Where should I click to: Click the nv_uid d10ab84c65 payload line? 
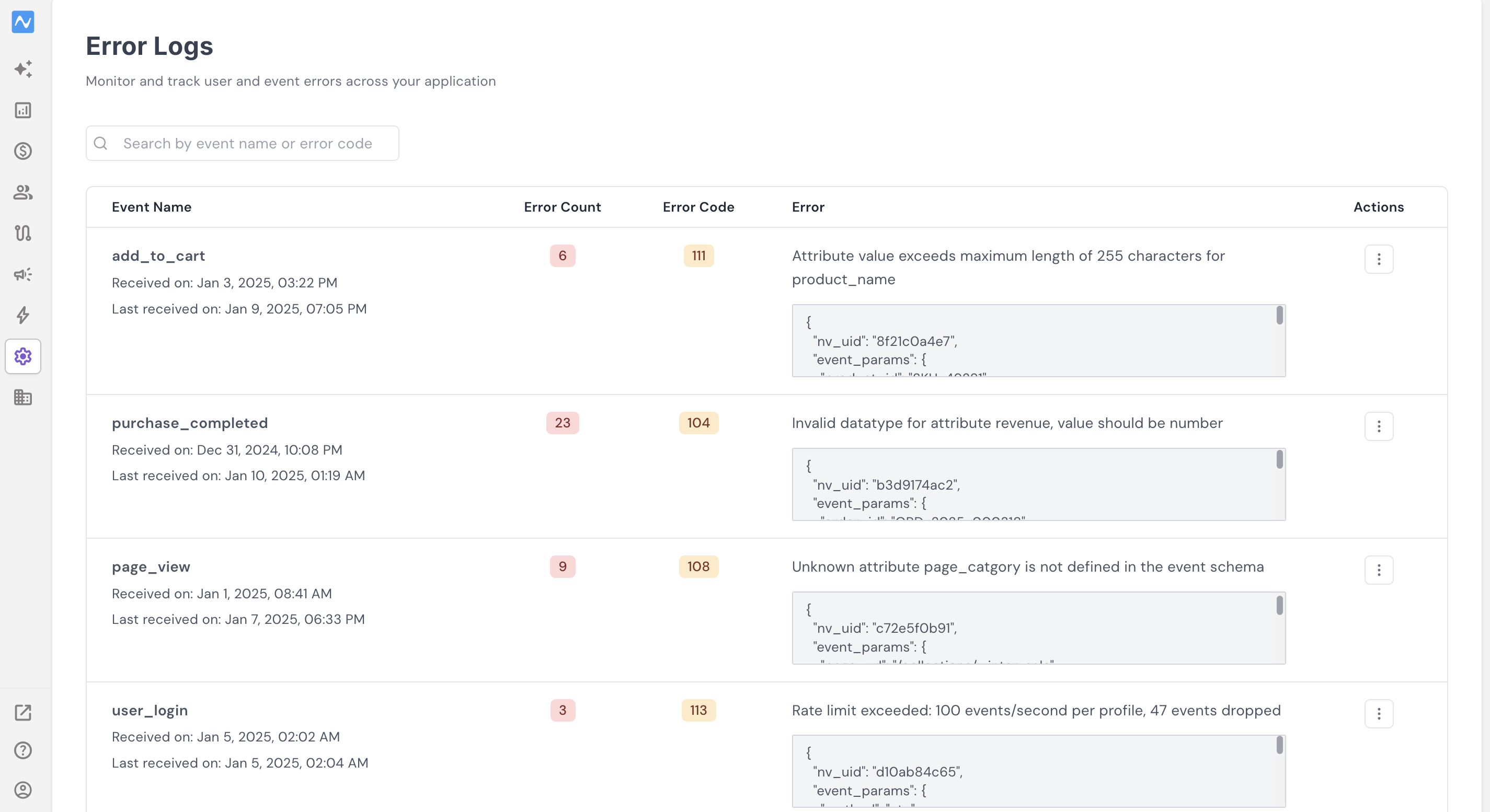click(x=887, y=772)
